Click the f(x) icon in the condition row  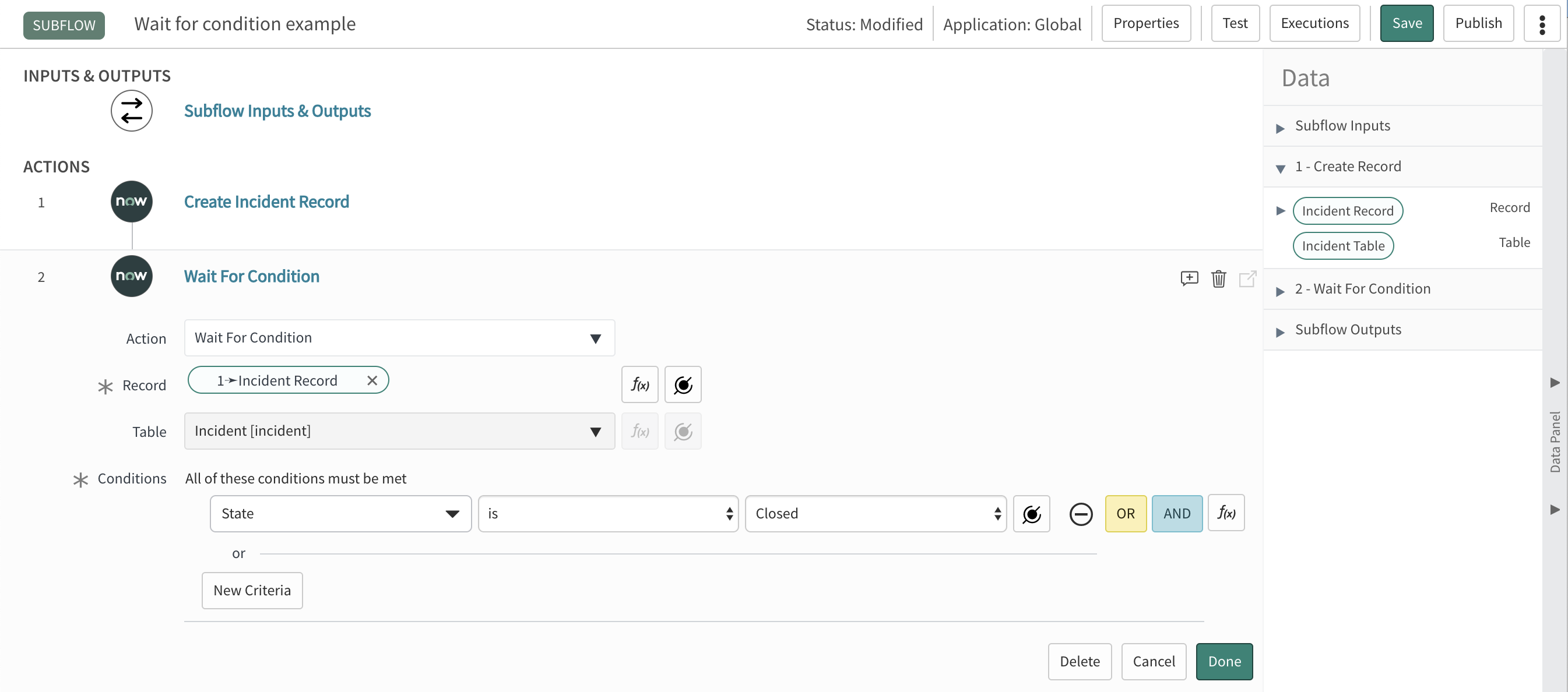coord(1226,513)
